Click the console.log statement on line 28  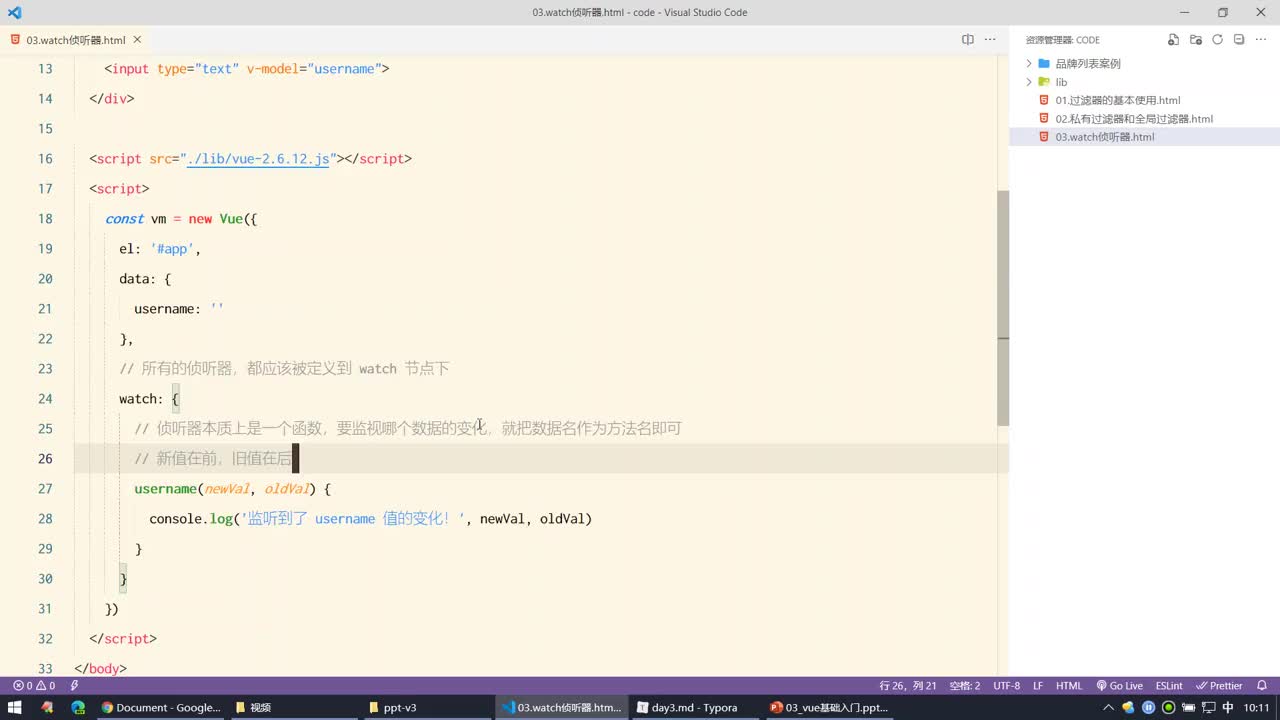click(370, 519)
